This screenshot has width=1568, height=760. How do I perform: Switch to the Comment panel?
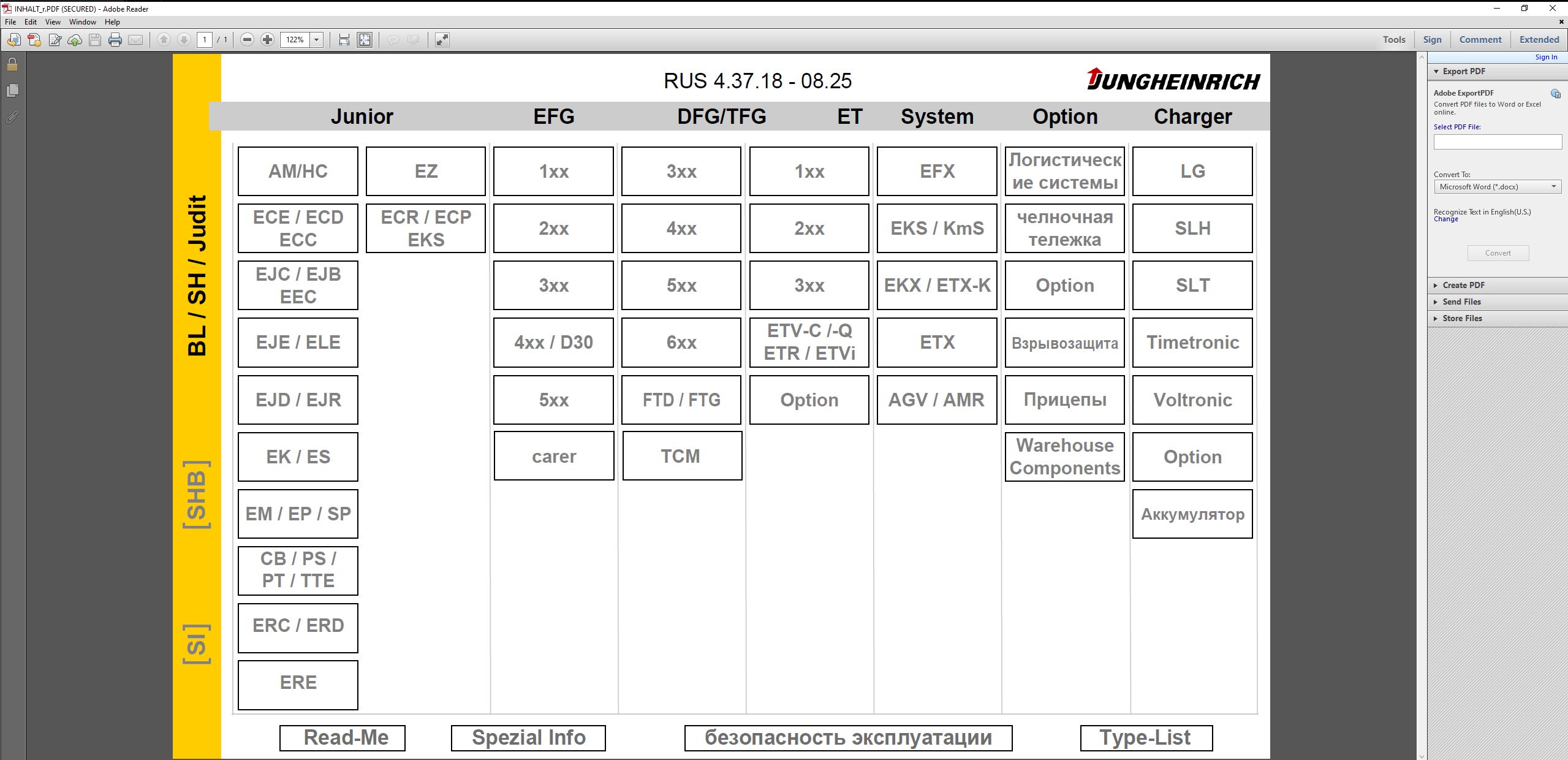[x=1480, y=39]
